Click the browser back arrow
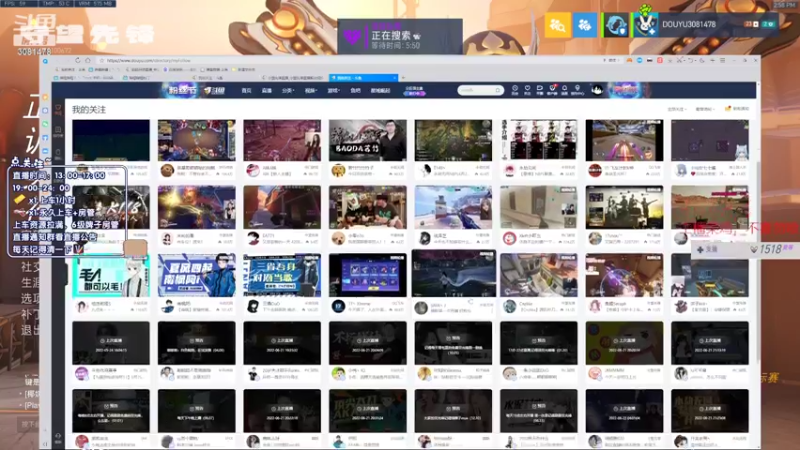Screen dimensions: 800x450 (x=57, y=60)
